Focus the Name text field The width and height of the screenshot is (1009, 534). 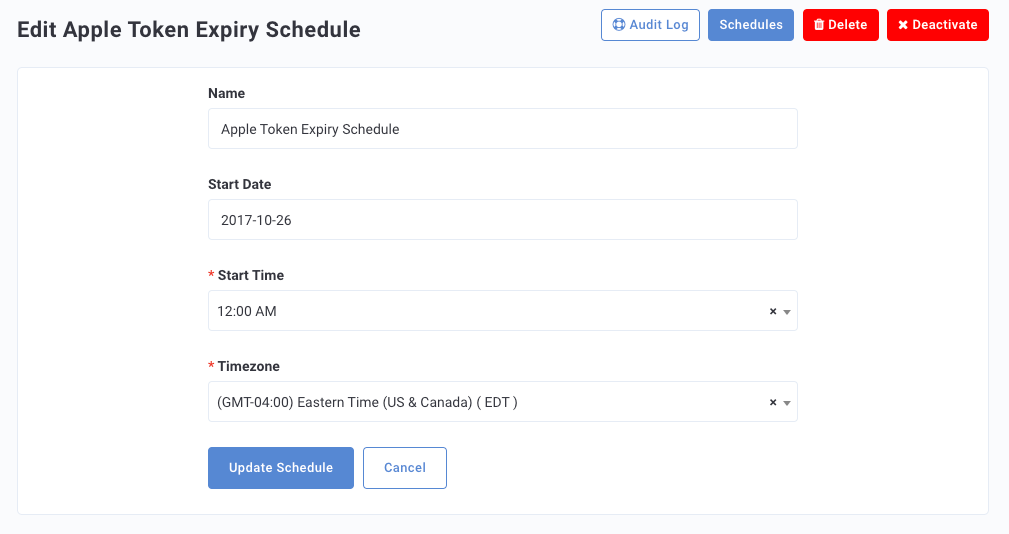(503, 129)
